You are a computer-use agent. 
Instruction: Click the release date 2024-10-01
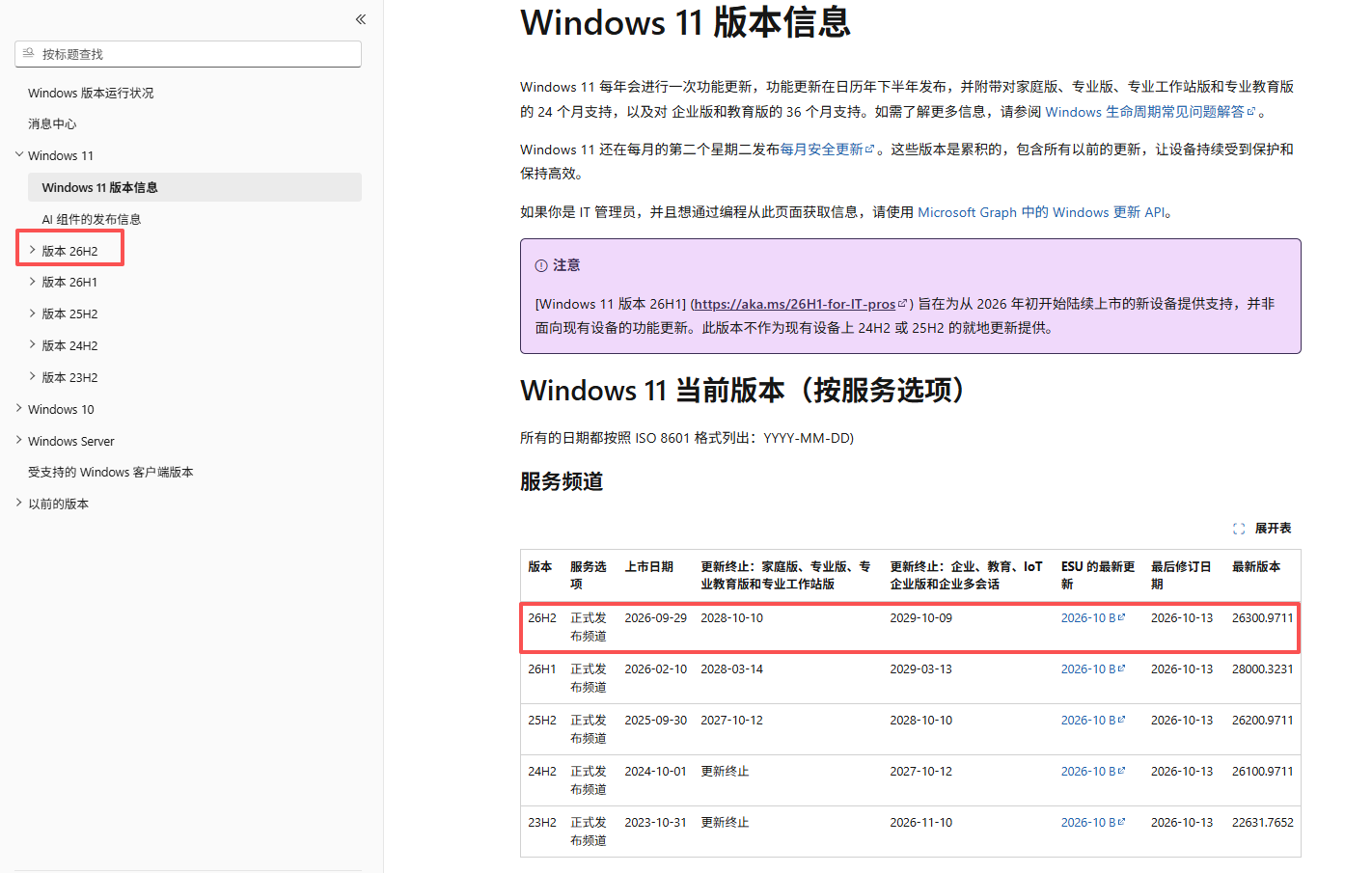(x=656, y=772)
